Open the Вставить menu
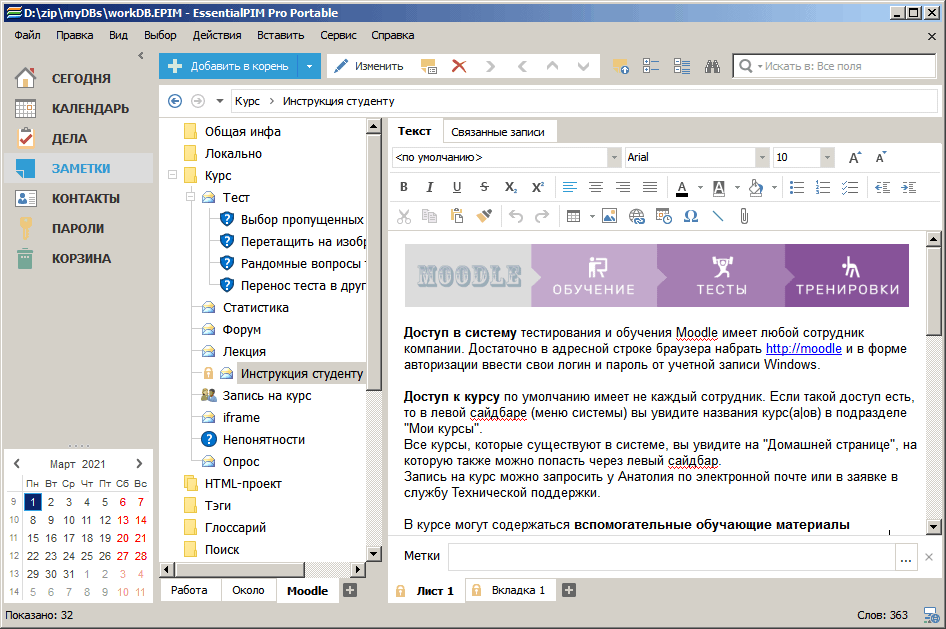Viewport: 946px width, 629px height. pos(281,35)
